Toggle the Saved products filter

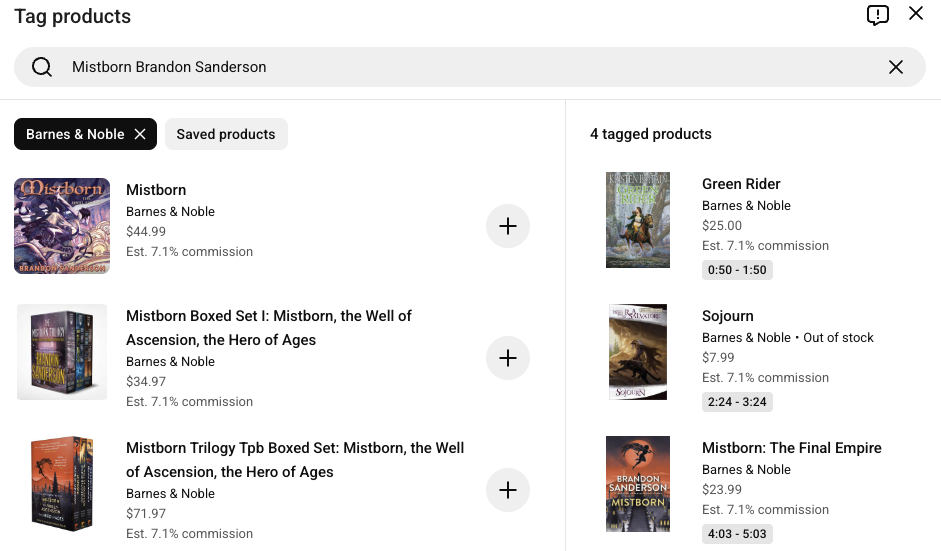[226, 134]
